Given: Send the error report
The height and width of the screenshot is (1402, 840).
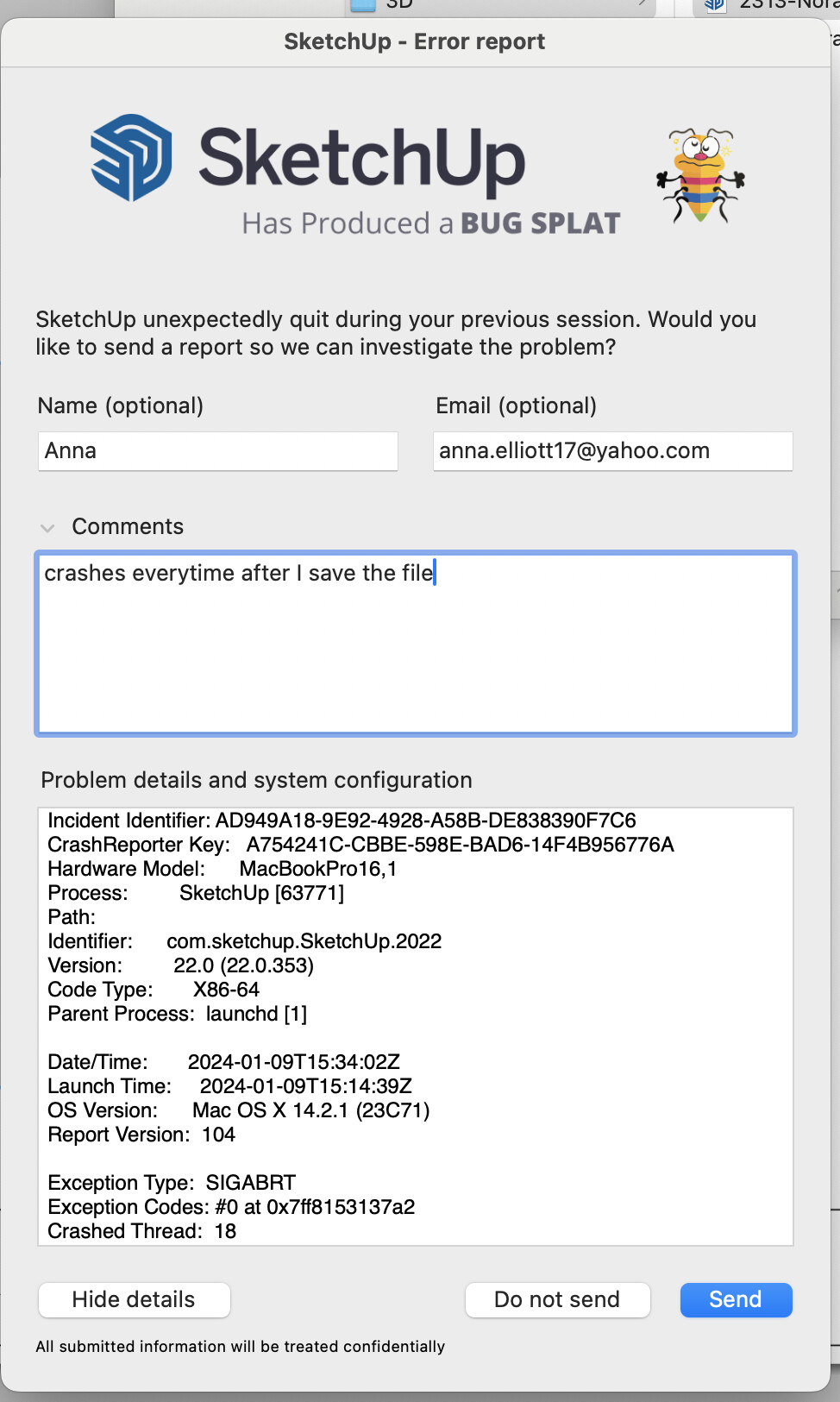Looking at the screenshot, I should click(x=736, y=1299).
